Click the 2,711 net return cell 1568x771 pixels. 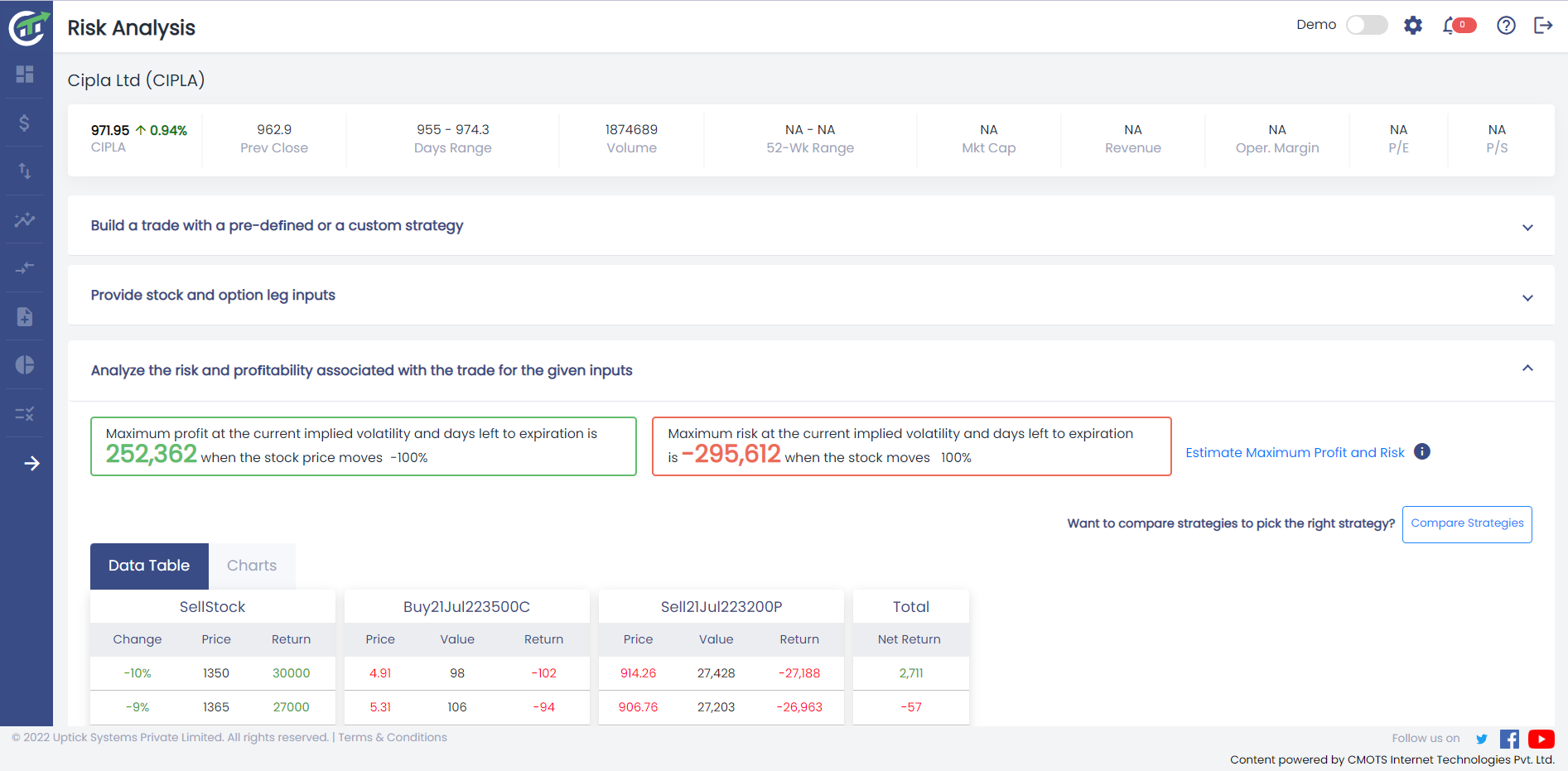(x=911, y=673)
